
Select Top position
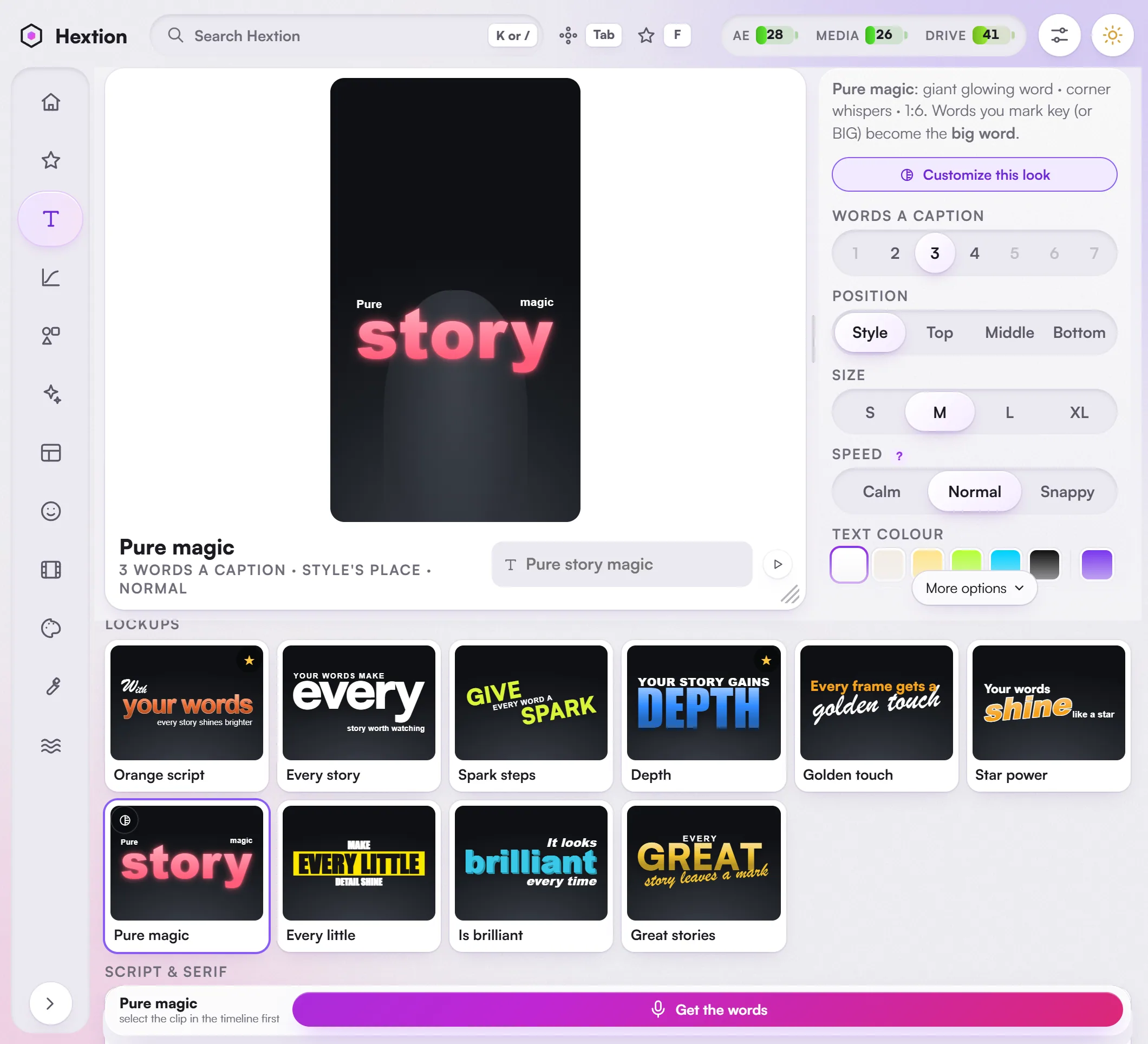(x=939, y=332)
